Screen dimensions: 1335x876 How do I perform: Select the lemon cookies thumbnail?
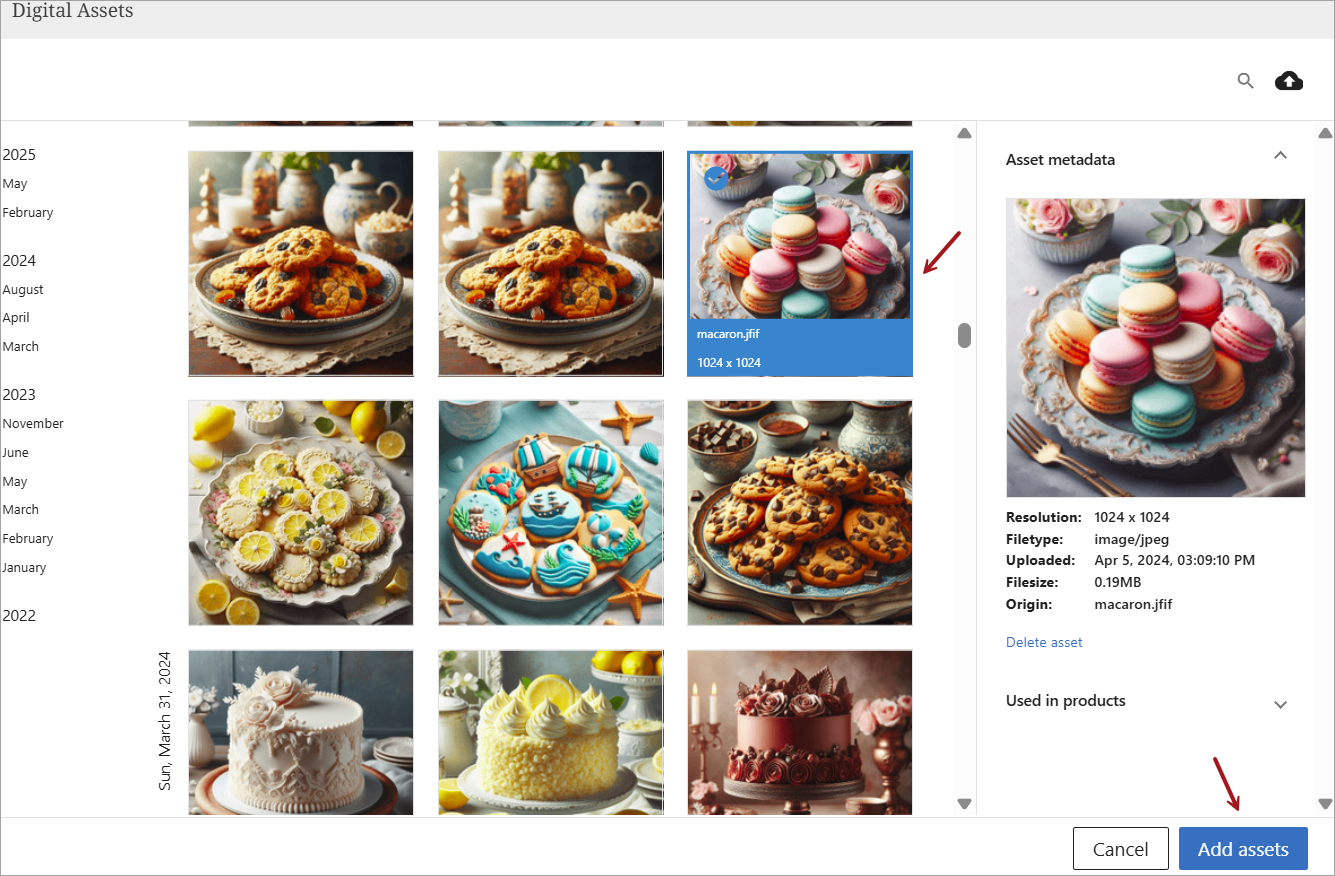301,512
